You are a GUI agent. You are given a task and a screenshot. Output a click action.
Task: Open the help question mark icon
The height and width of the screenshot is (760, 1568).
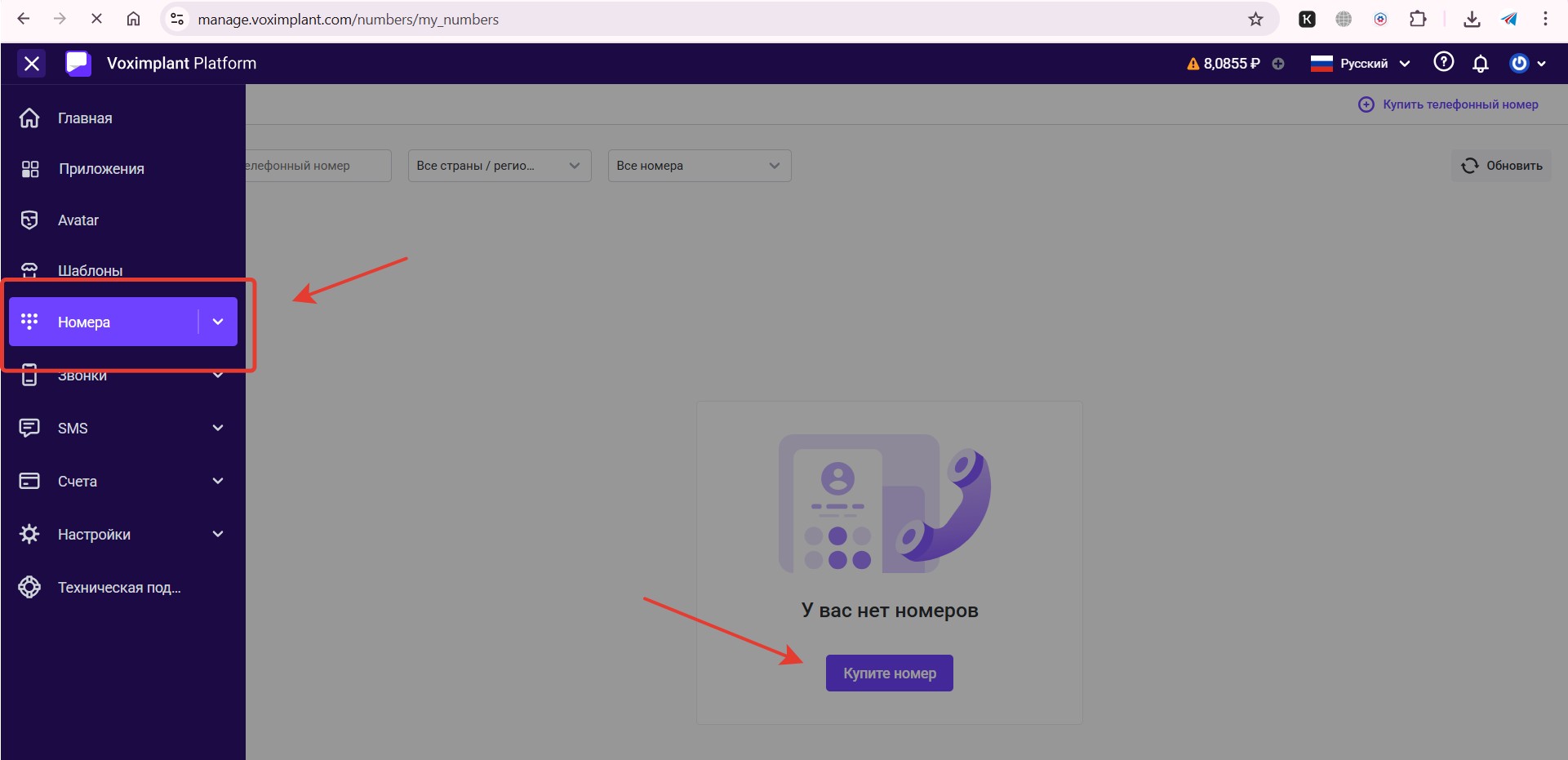(x=1443, y=63)
